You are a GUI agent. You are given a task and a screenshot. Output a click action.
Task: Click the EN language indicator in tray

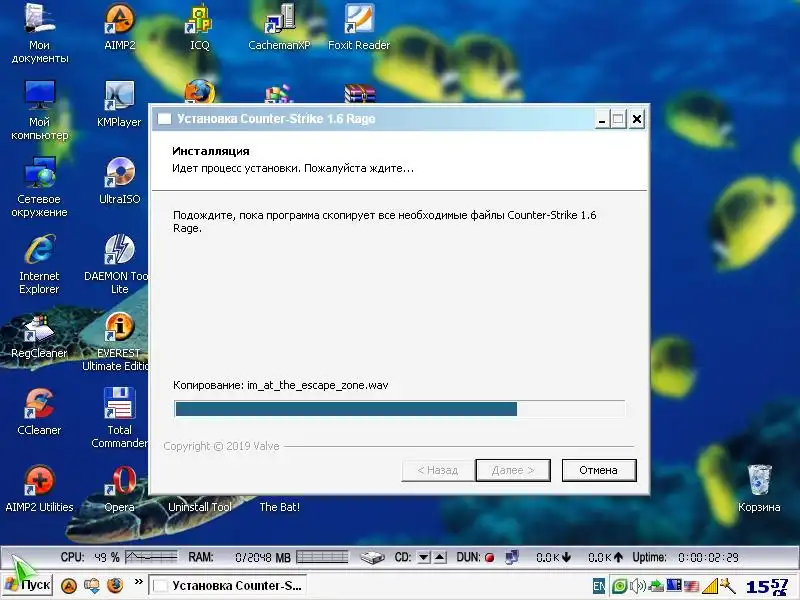tap(599, 586)
